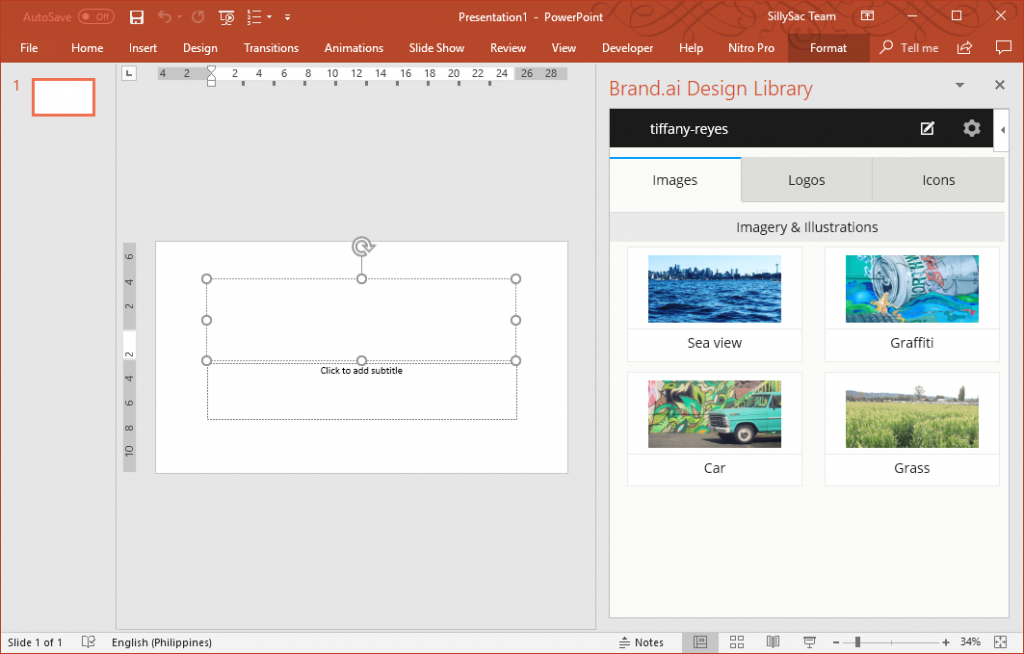
Task: Click the edit pencil next to tiffany-reyes
Action: pos(927,128)
